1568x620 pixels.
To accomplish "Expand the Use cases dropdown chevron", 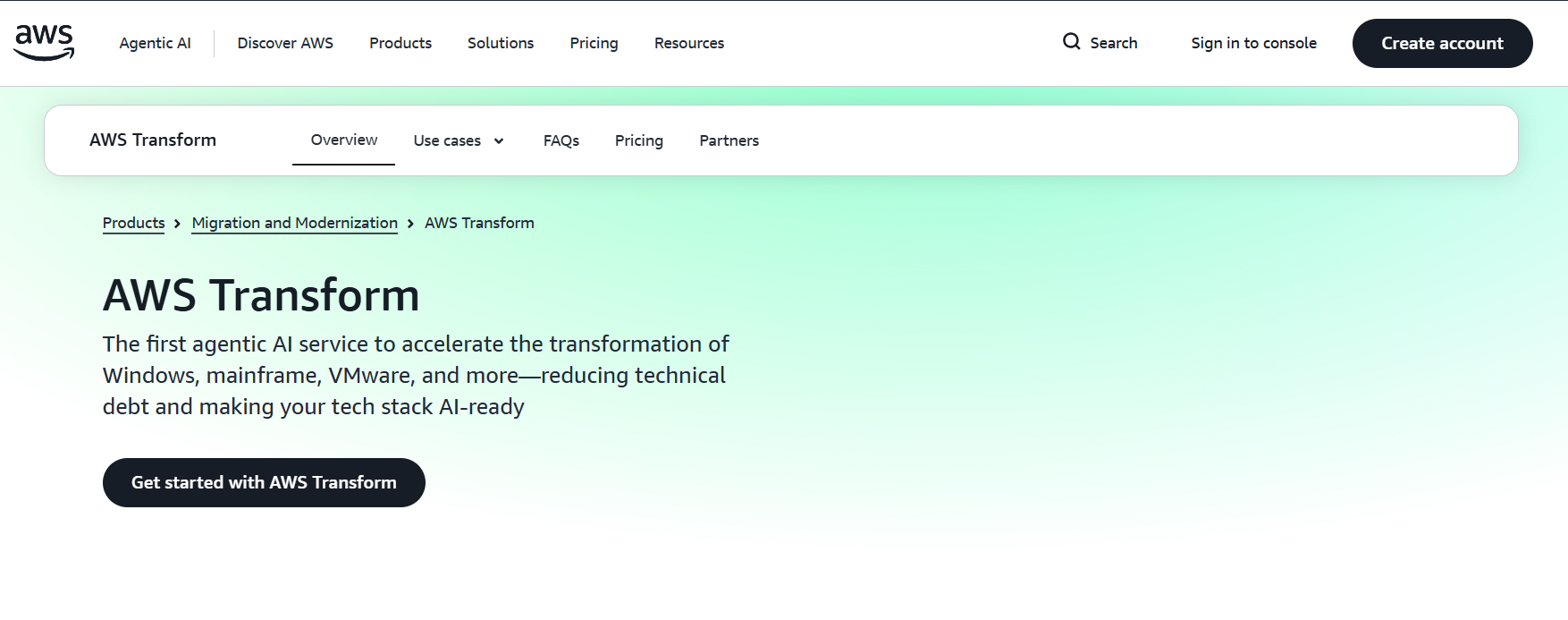I will 499,141.
